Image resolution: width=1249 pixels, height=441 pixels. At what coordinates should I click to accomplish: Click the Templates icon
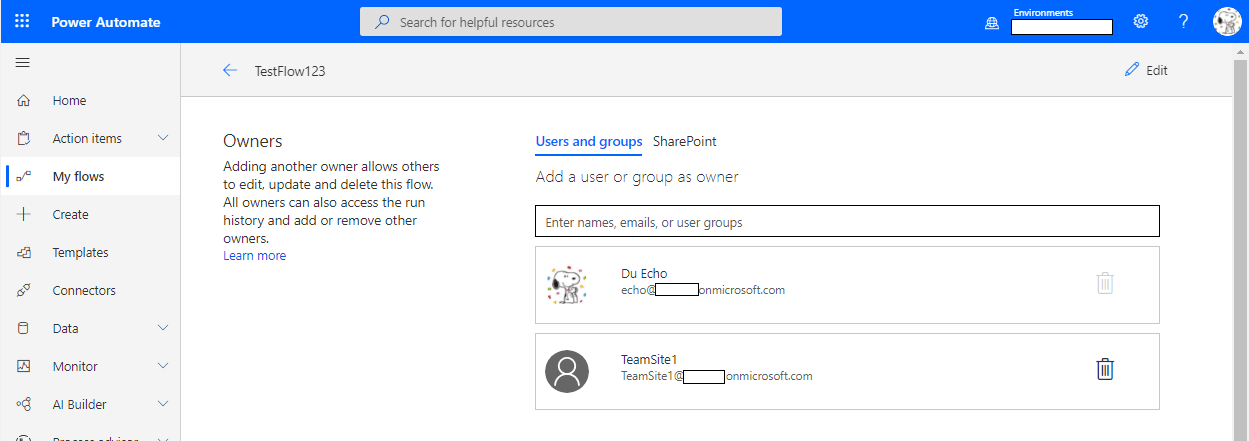pos(24,253)
